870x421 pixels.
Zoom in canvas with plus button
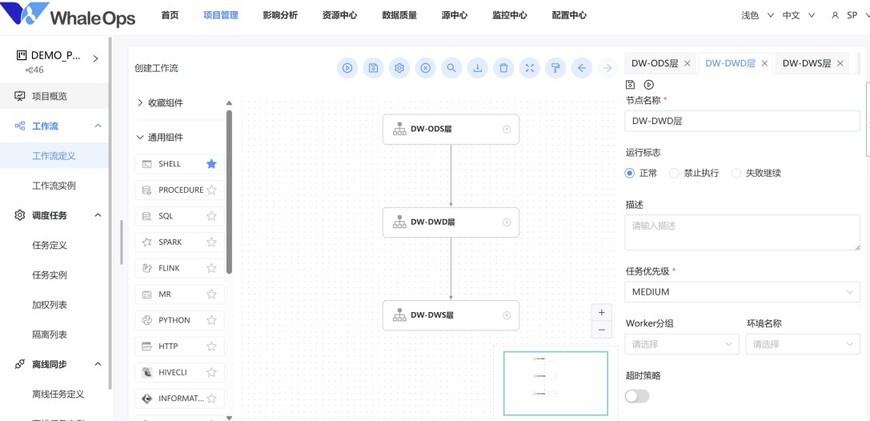point(601,312)
